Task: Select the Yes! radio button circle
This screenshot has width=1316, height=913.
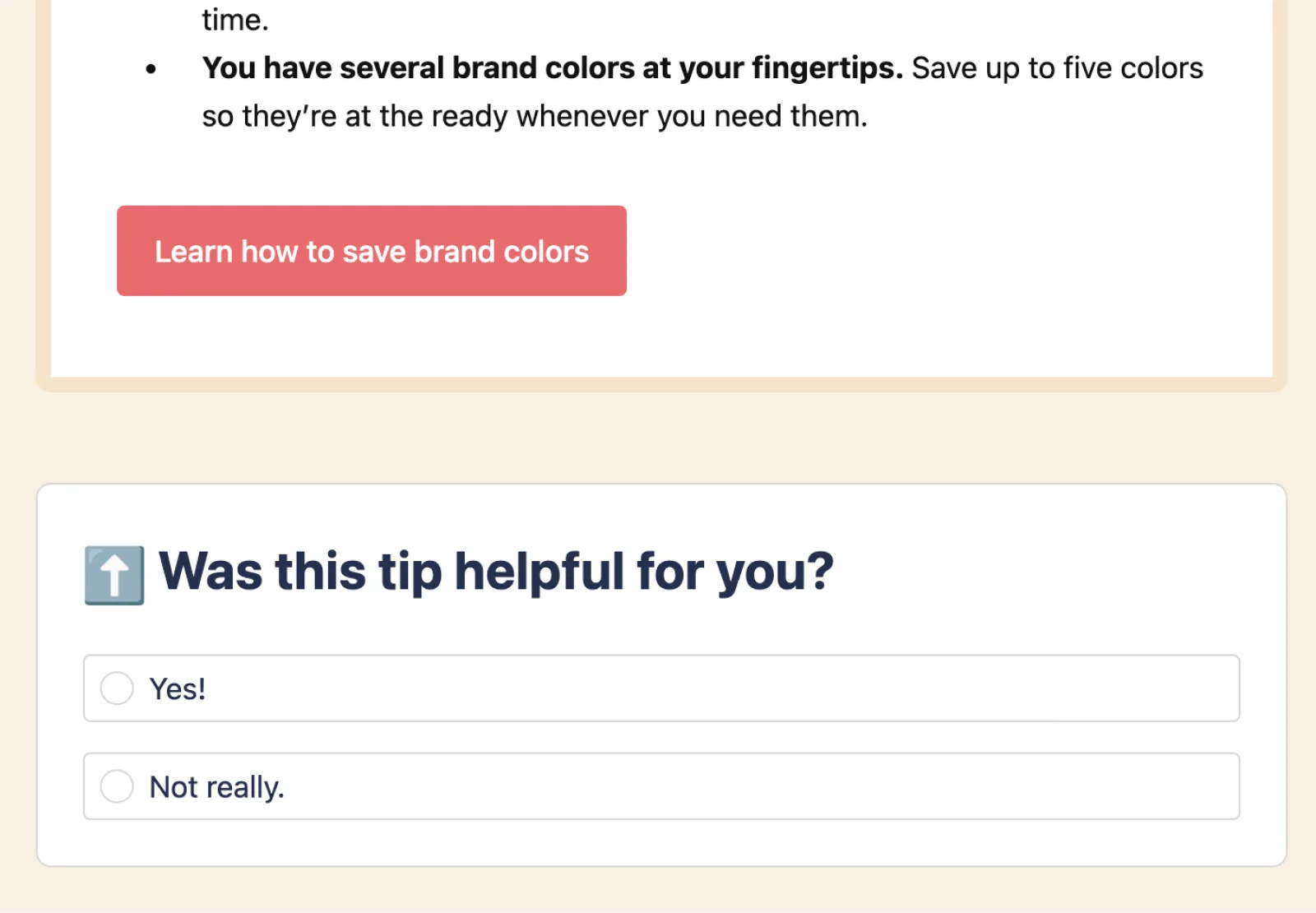Action: (x=117, y=688)
